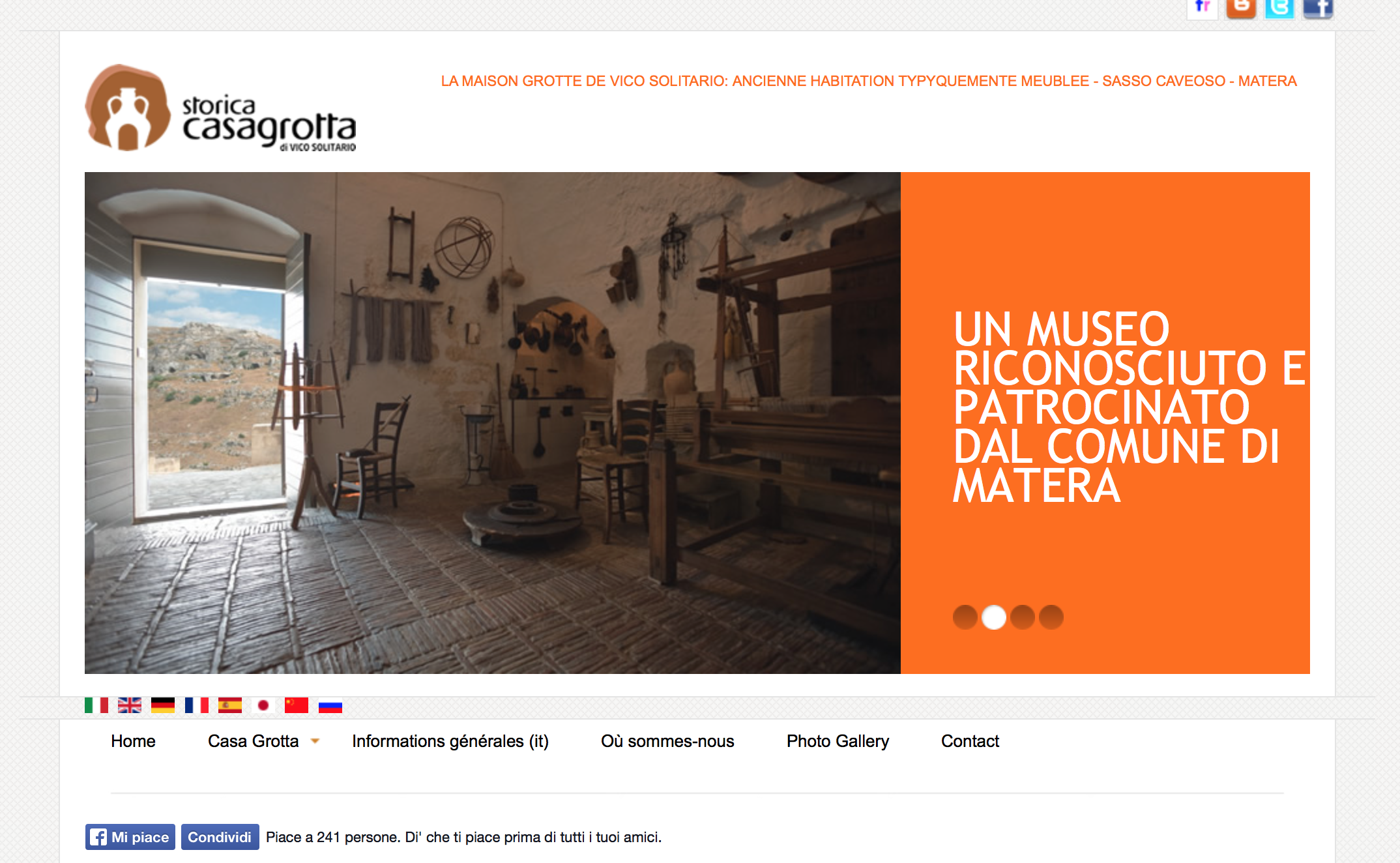
Task: Switch language with the UK flag
Action: pos(130,705)
